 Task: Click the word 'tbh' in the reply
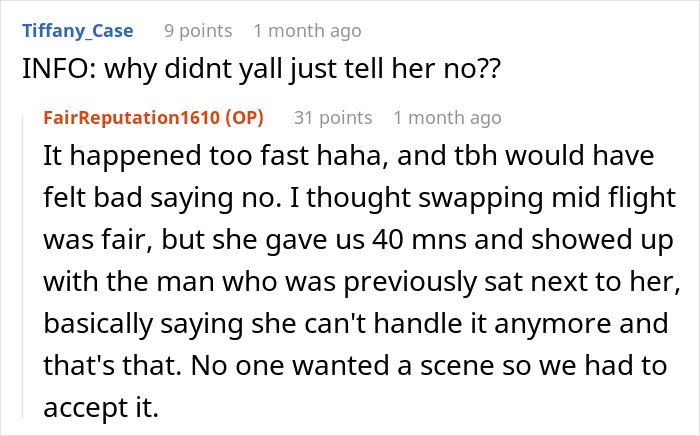tap(476, 157)
